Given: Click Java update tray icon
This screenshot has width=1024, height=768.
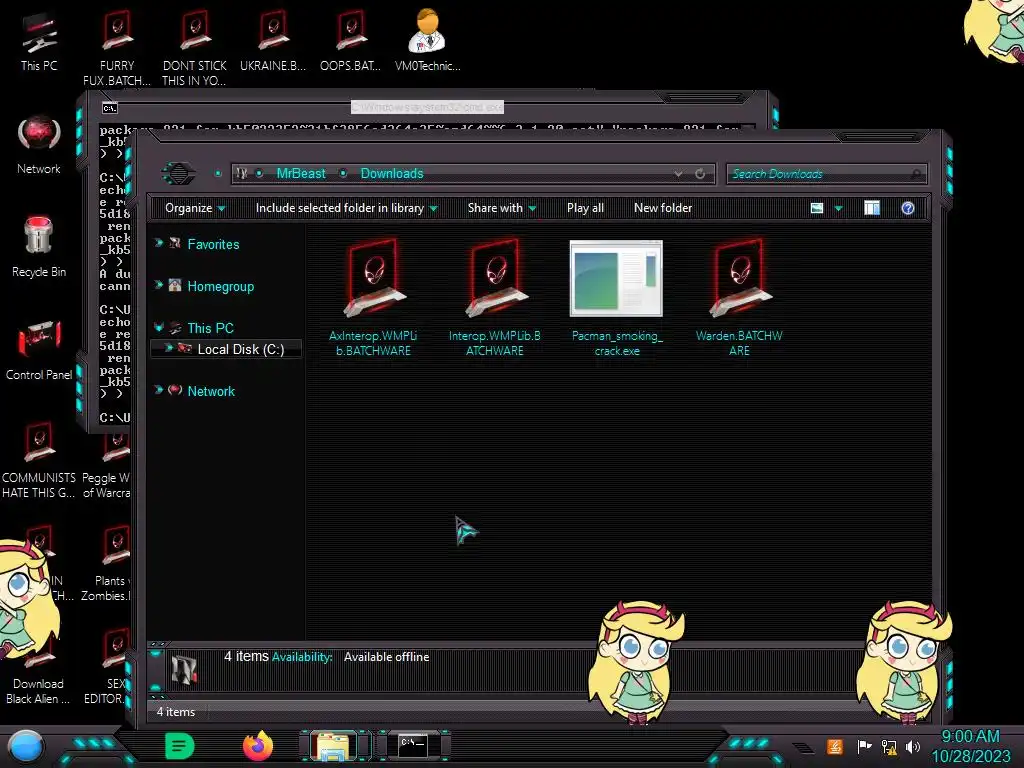Looking at the screenshot, I should 835,746.
